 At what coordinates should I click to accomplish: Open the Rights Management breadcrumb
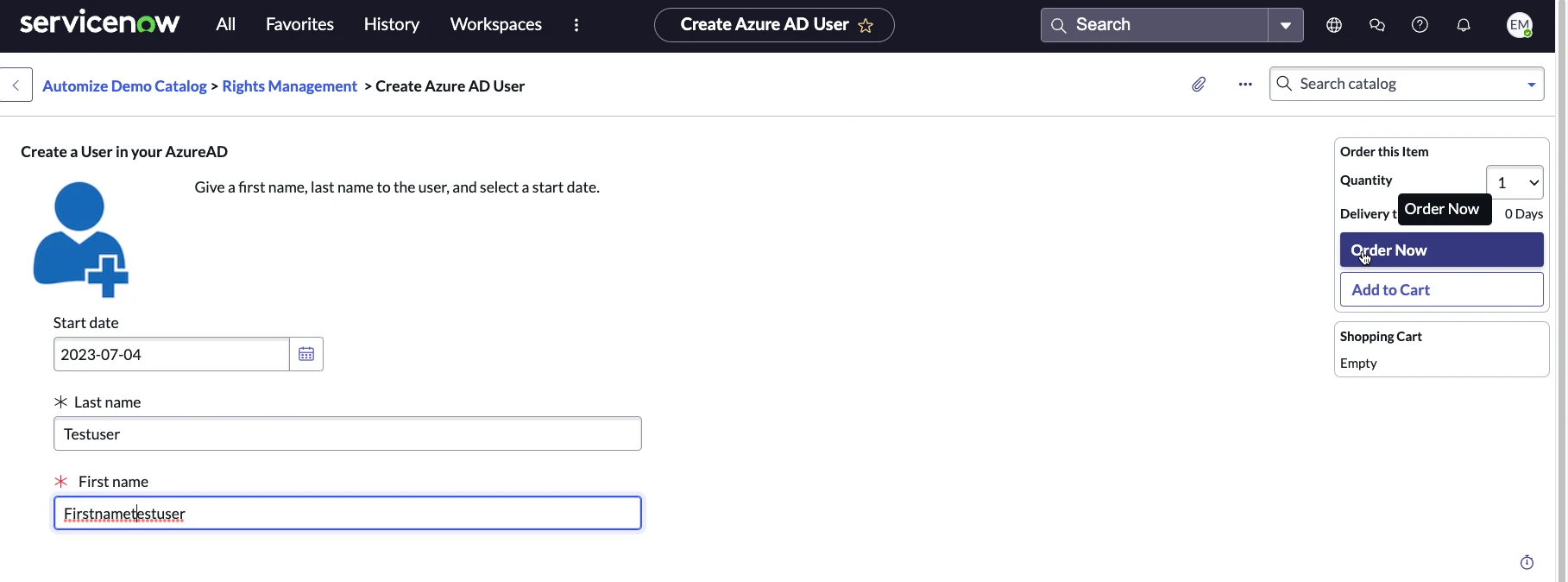[x=290, y=86]
